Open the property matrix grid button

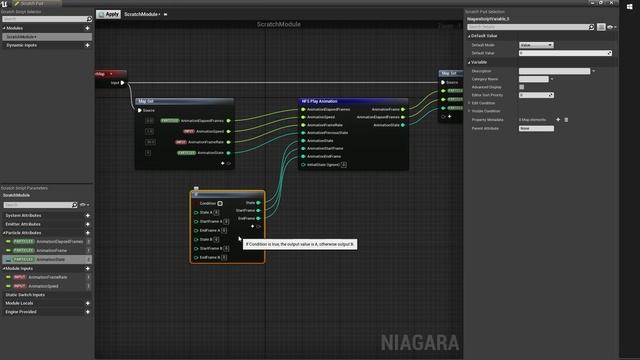pos(601,27)
